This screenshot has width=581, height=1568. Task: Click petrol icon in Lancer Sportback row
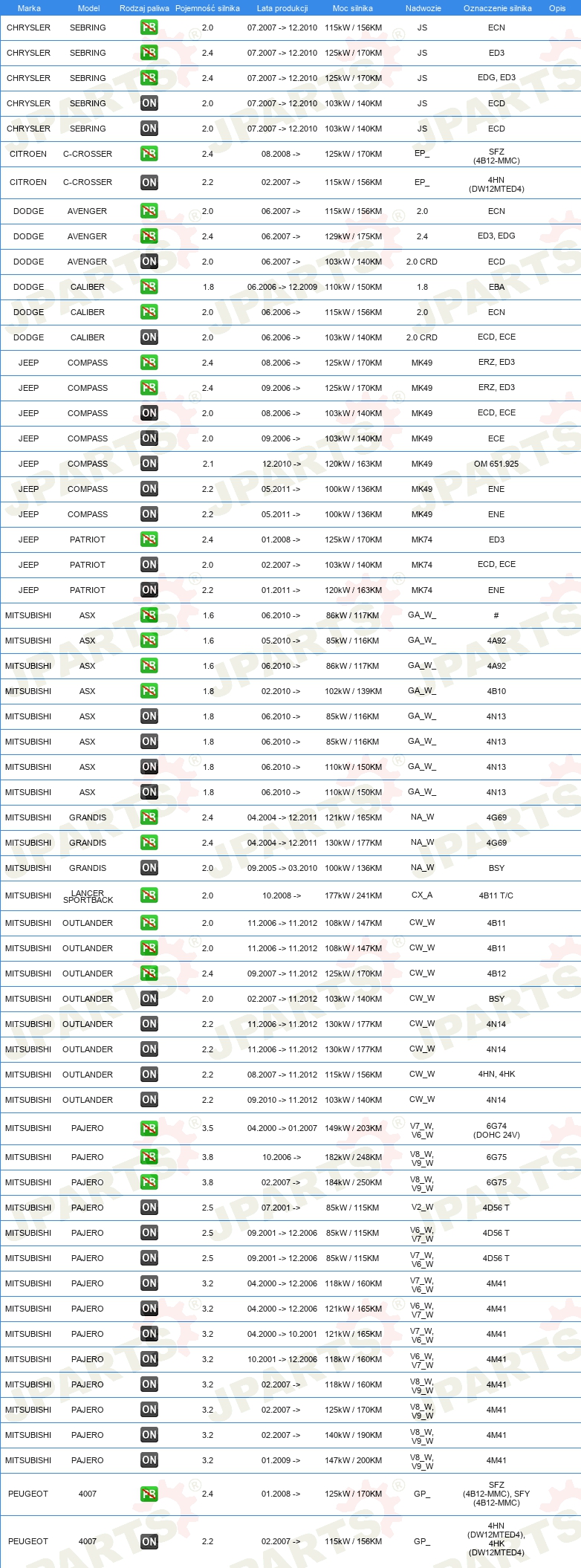point(149,895)
